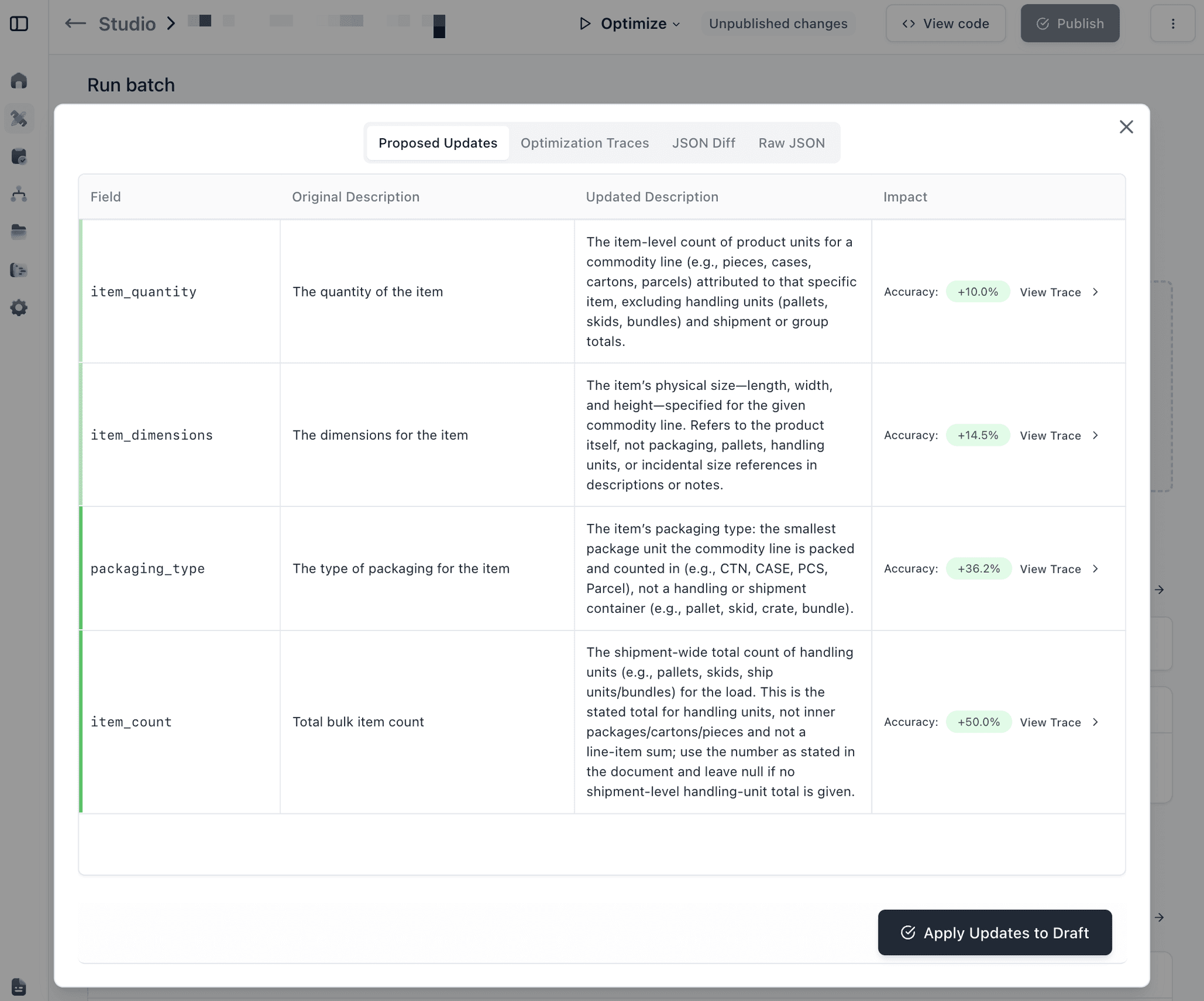Screen dimensions: 1204x1001
Task: Switch to the JSON Diff tab
Action: tap(703, 143)
